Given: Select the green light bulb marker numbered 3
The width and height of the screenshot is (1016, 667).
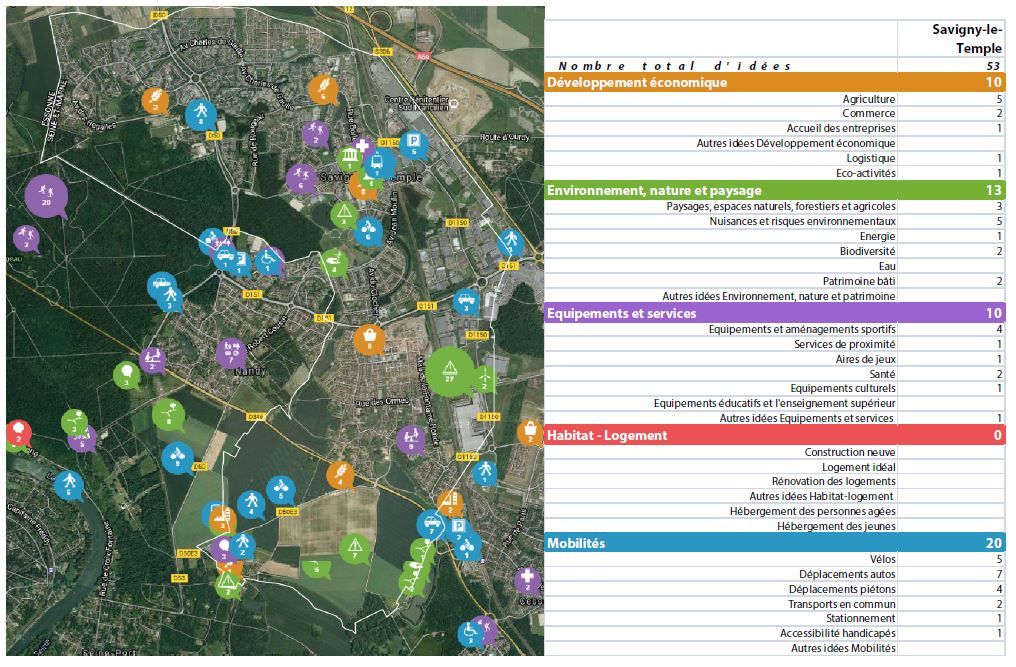Looking at the screenshot, I should tap(126, 375).
